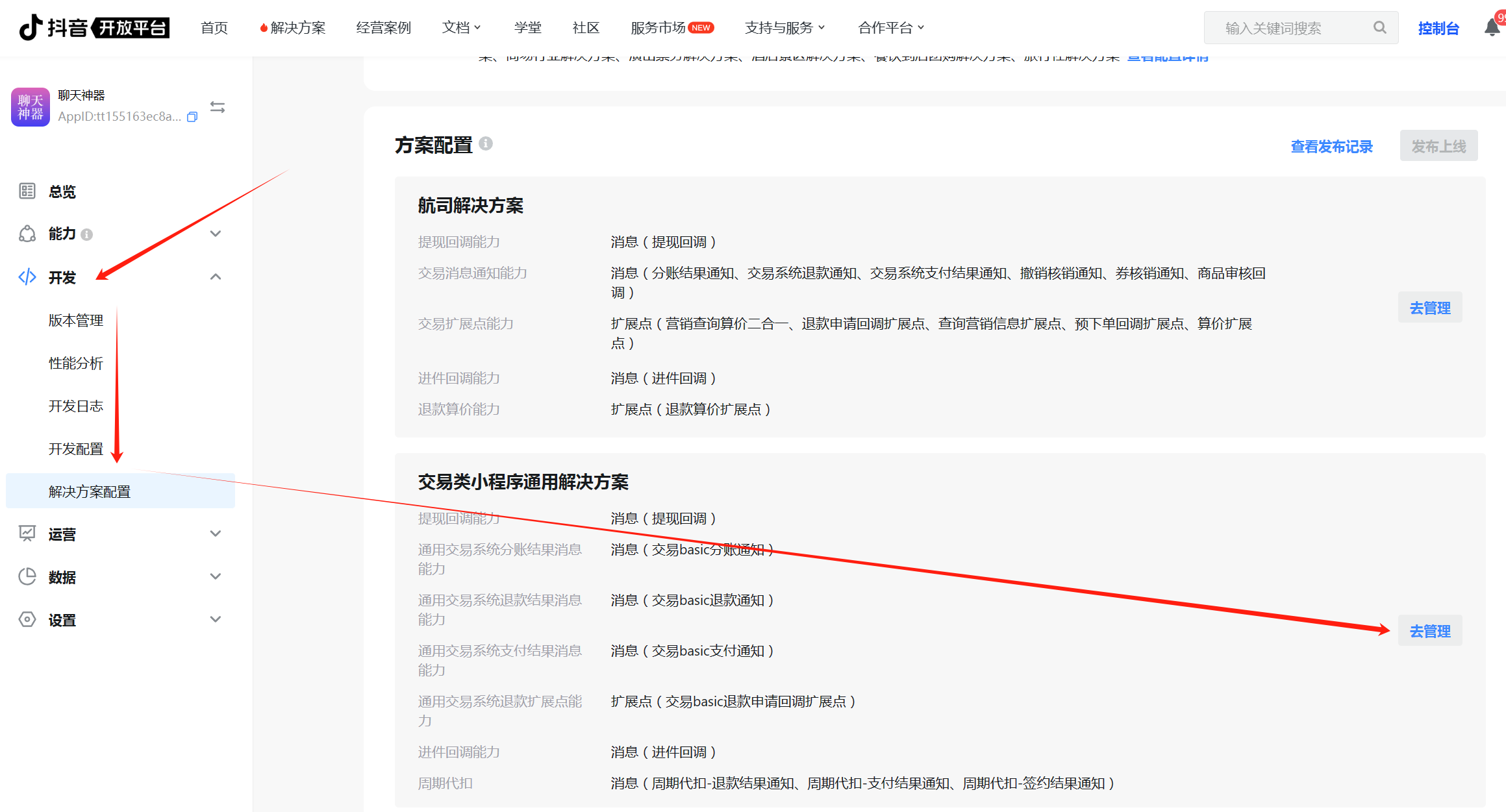1506x812 pixels.
Task: Click the notification bell icon
Action: (1492, 27)
